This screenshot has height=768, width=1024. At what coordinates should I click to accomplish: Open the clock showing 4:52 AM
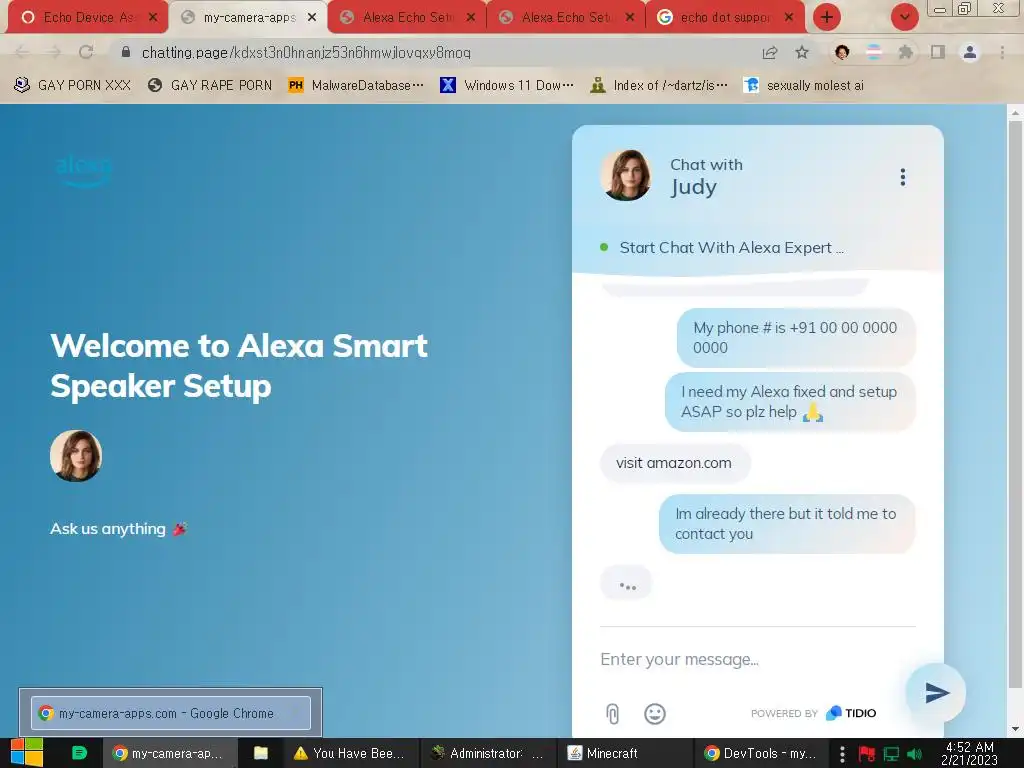969,753
